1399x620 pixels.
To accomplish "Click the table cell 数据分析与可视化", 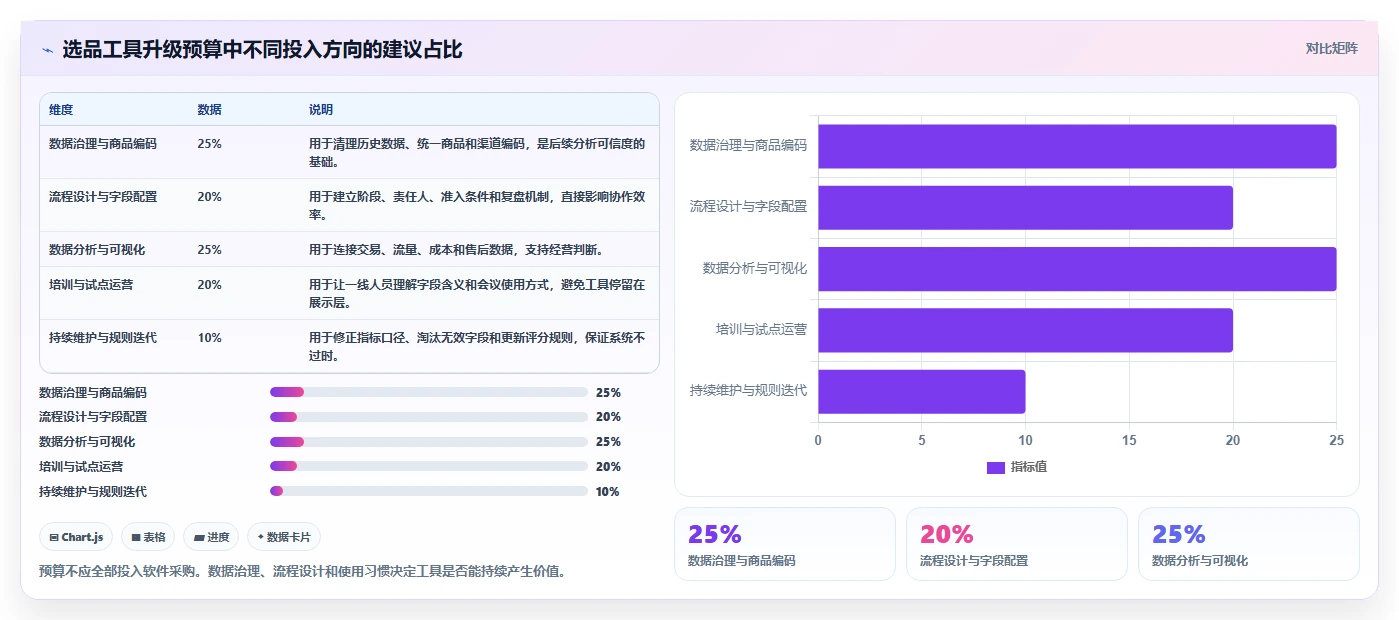I will click(97, 249).
